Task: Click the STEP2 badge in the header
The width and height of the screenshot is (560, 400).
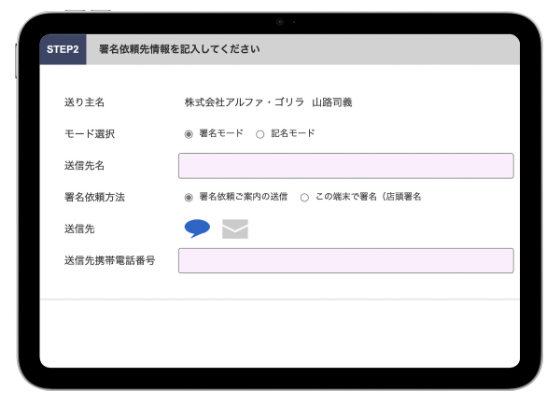Action: [x=63, y=49]
